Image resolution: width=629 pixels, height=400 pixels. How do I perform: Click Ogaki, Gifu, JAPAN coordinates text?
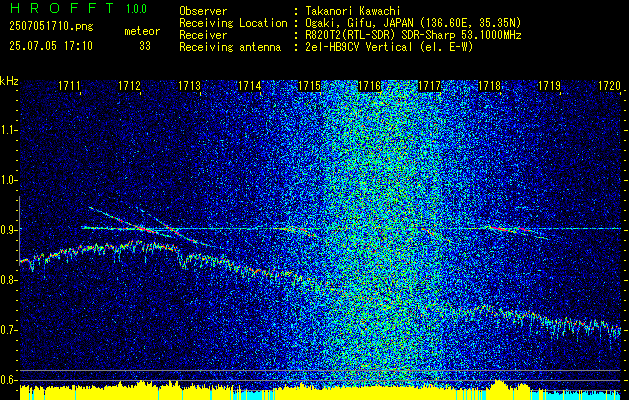[x=413, y=23]
